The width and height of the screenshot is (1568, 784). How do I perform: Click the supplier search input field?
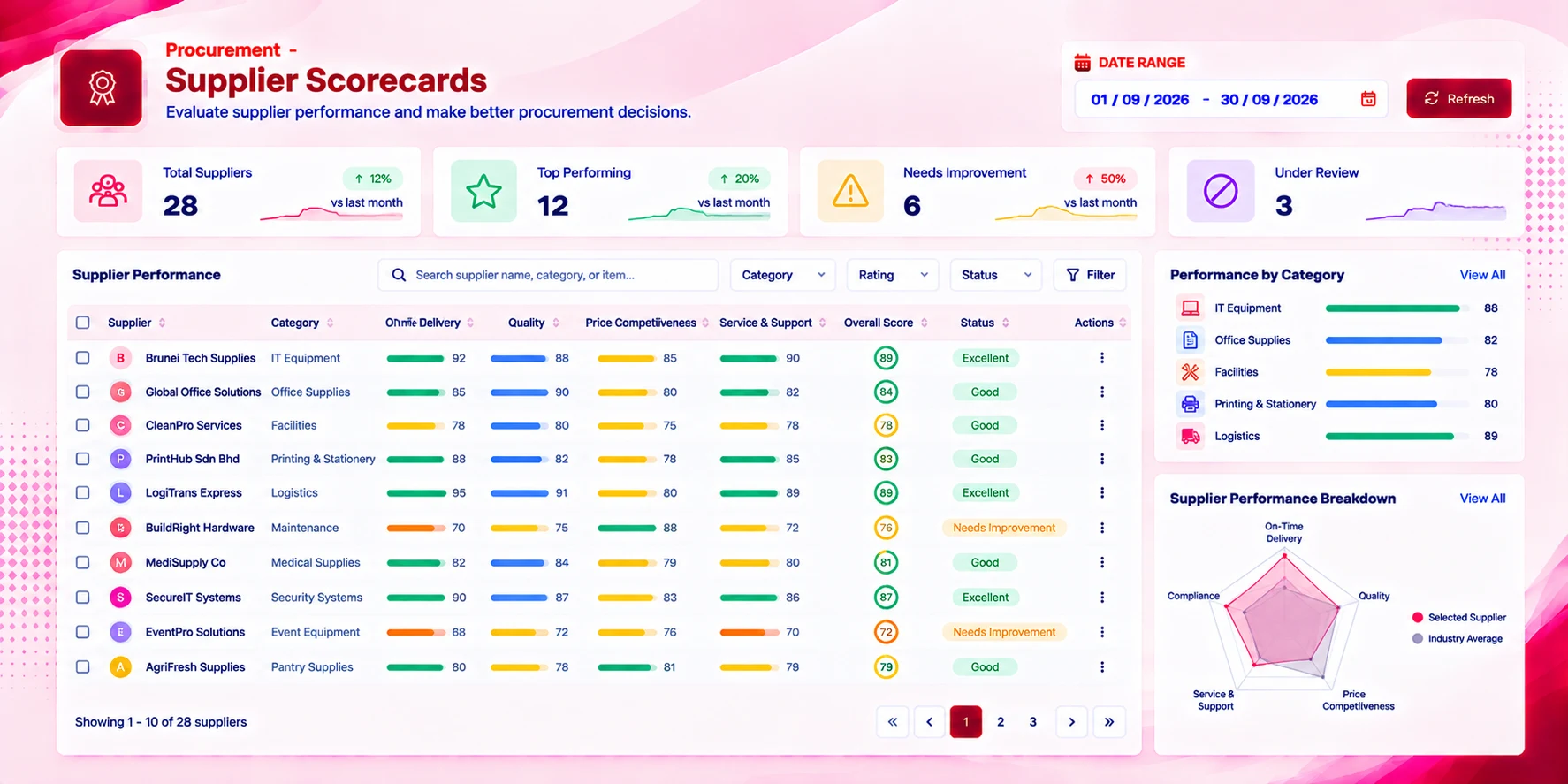coord(548,275)
